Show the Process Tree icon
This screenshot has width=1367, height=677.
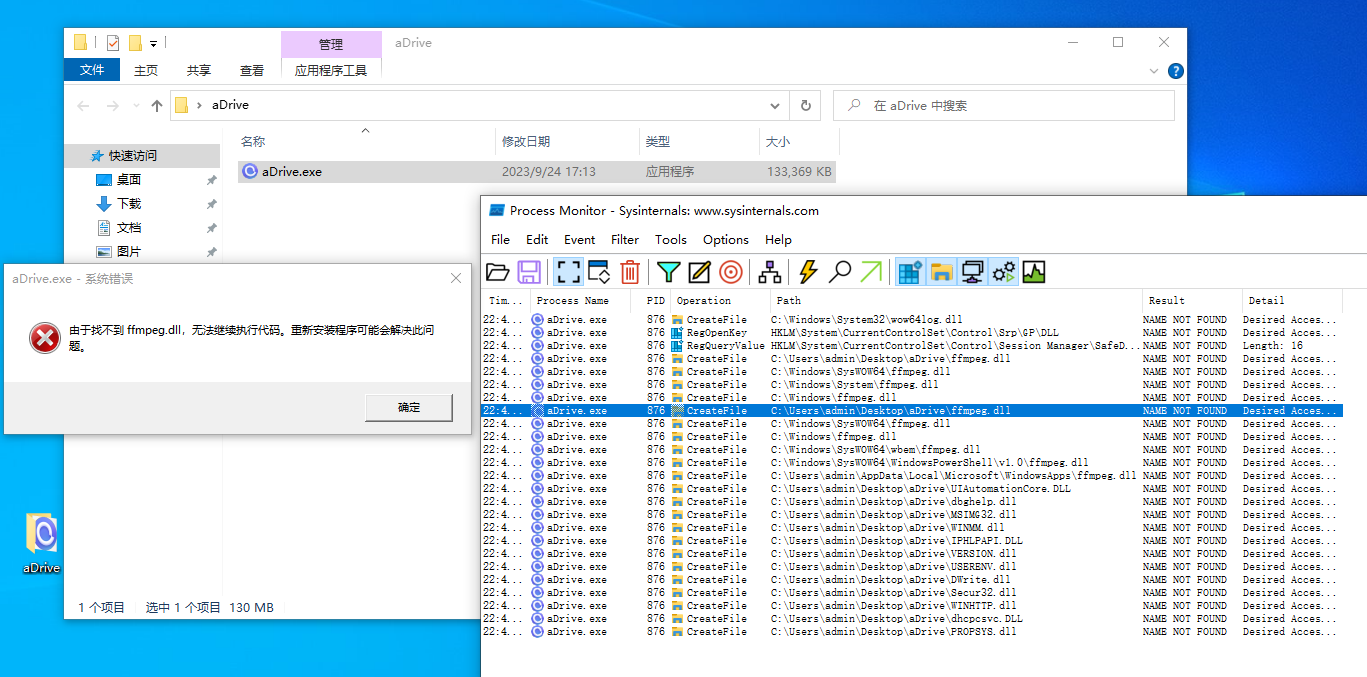[x=769, y=271]
